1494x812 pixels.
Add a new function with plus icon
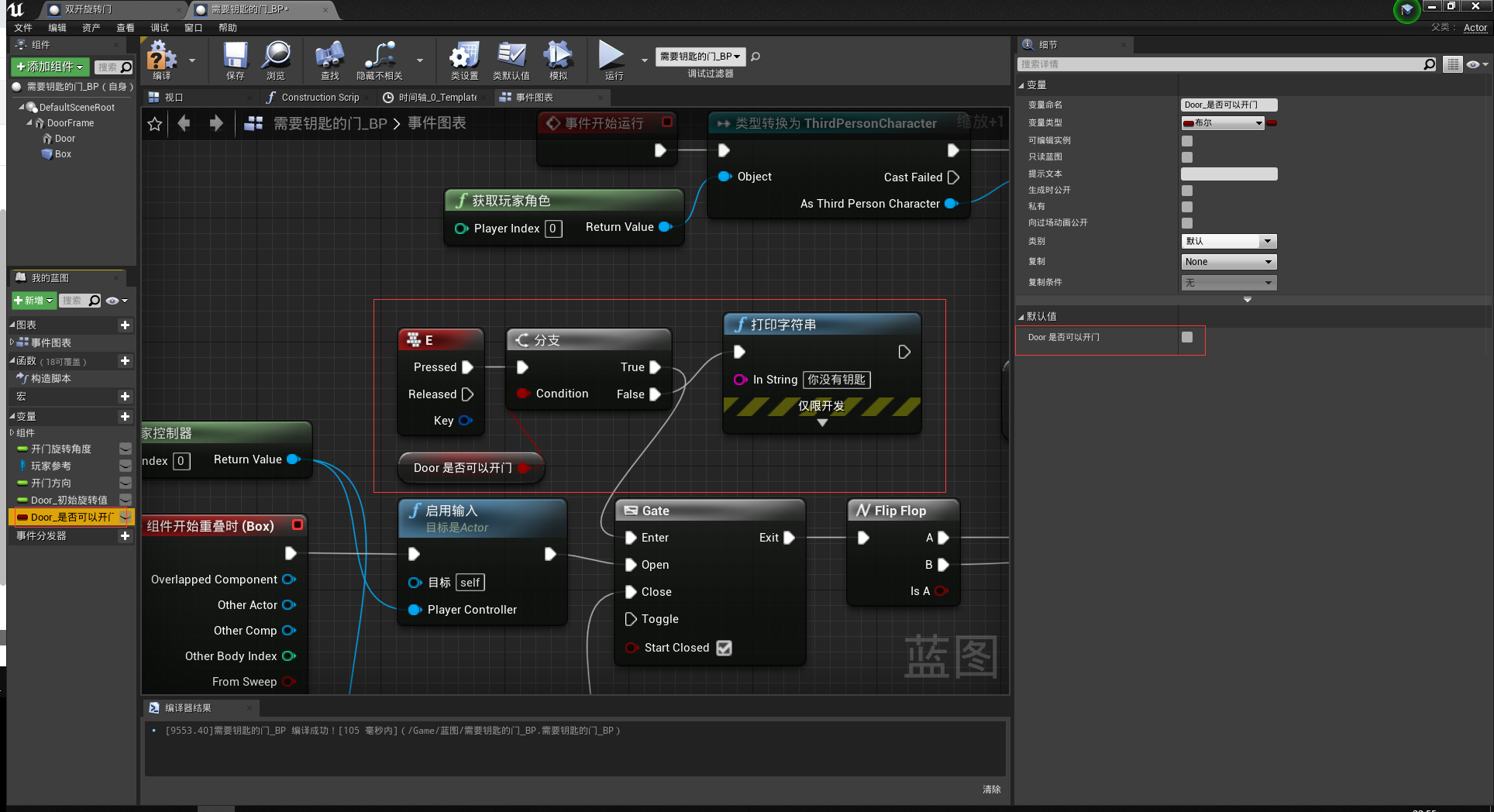click(125, 361)
